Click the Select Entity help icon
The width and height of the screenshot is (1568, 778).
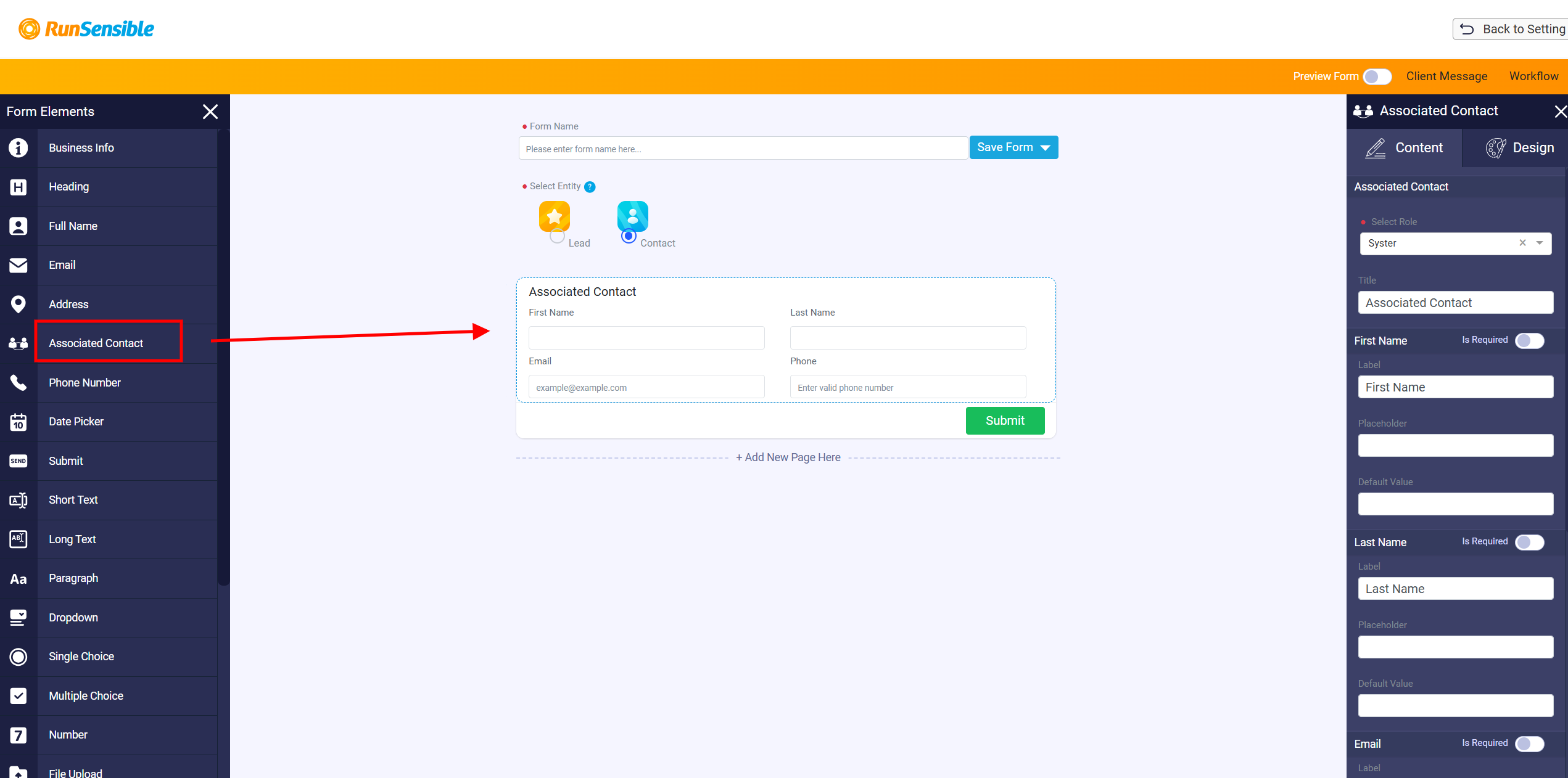pyautogui.click(x=590, y=187)
